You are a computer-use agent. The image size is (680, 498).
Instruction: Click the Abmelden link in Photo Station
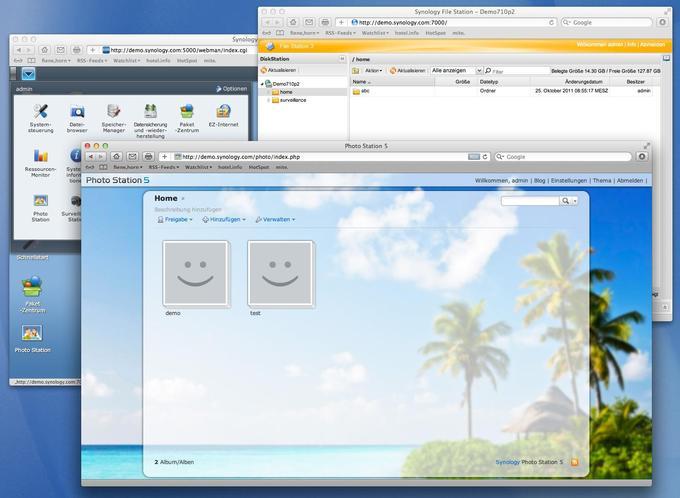pos(630,180)
